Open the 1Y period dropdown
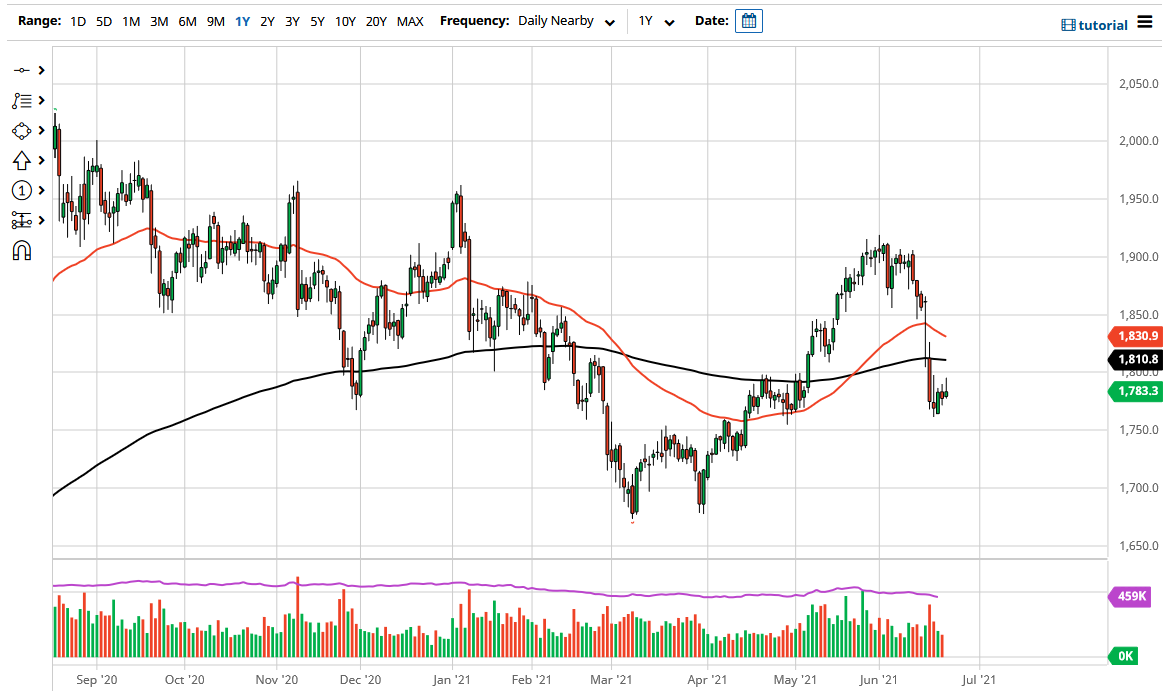Image resolution: width=1172 pixels, height=697 pixels. [656, 22]
